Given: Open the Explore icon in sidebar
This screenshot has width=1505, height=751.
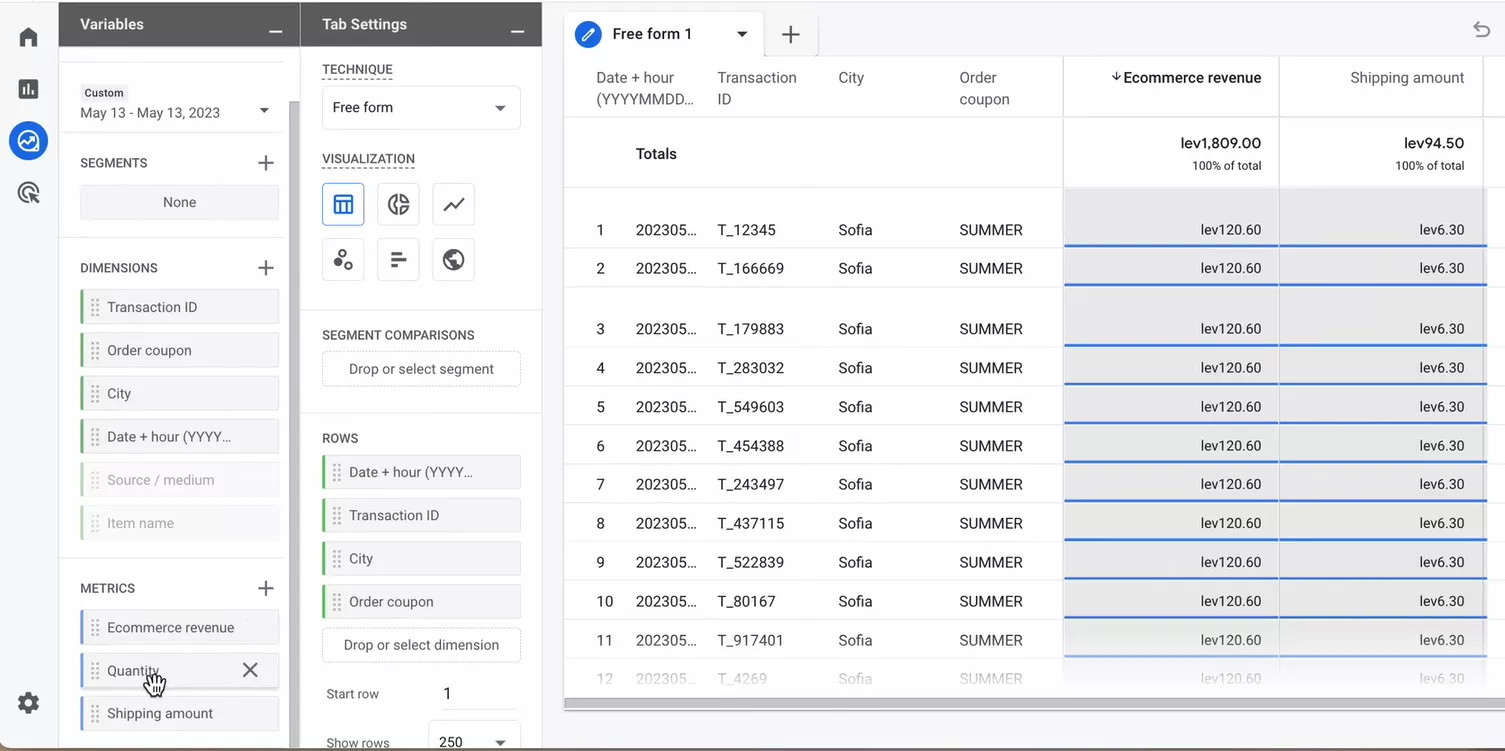Looking at the screenshot, I should [x=28, y=141].
